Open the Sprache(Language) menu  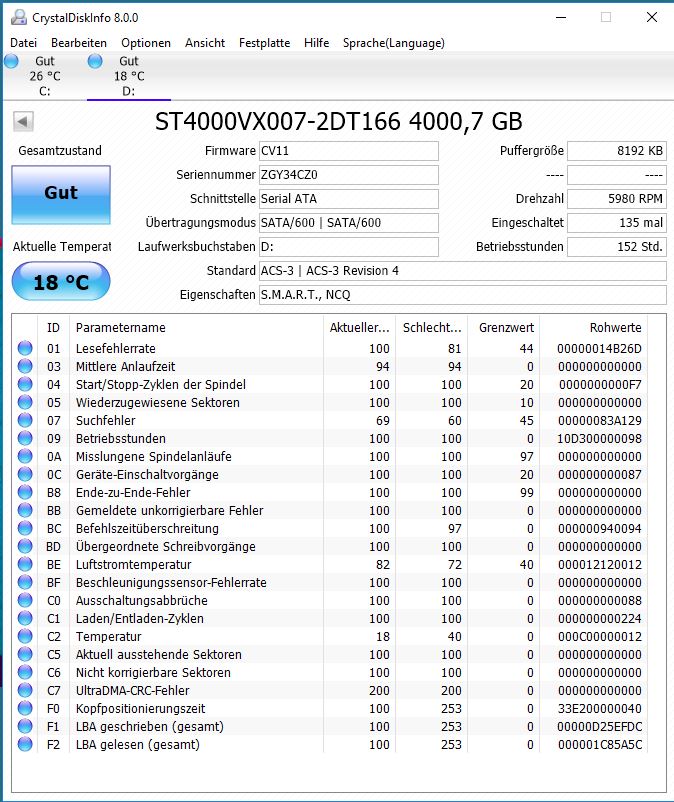pyautogui.click(x=394, y=43)
